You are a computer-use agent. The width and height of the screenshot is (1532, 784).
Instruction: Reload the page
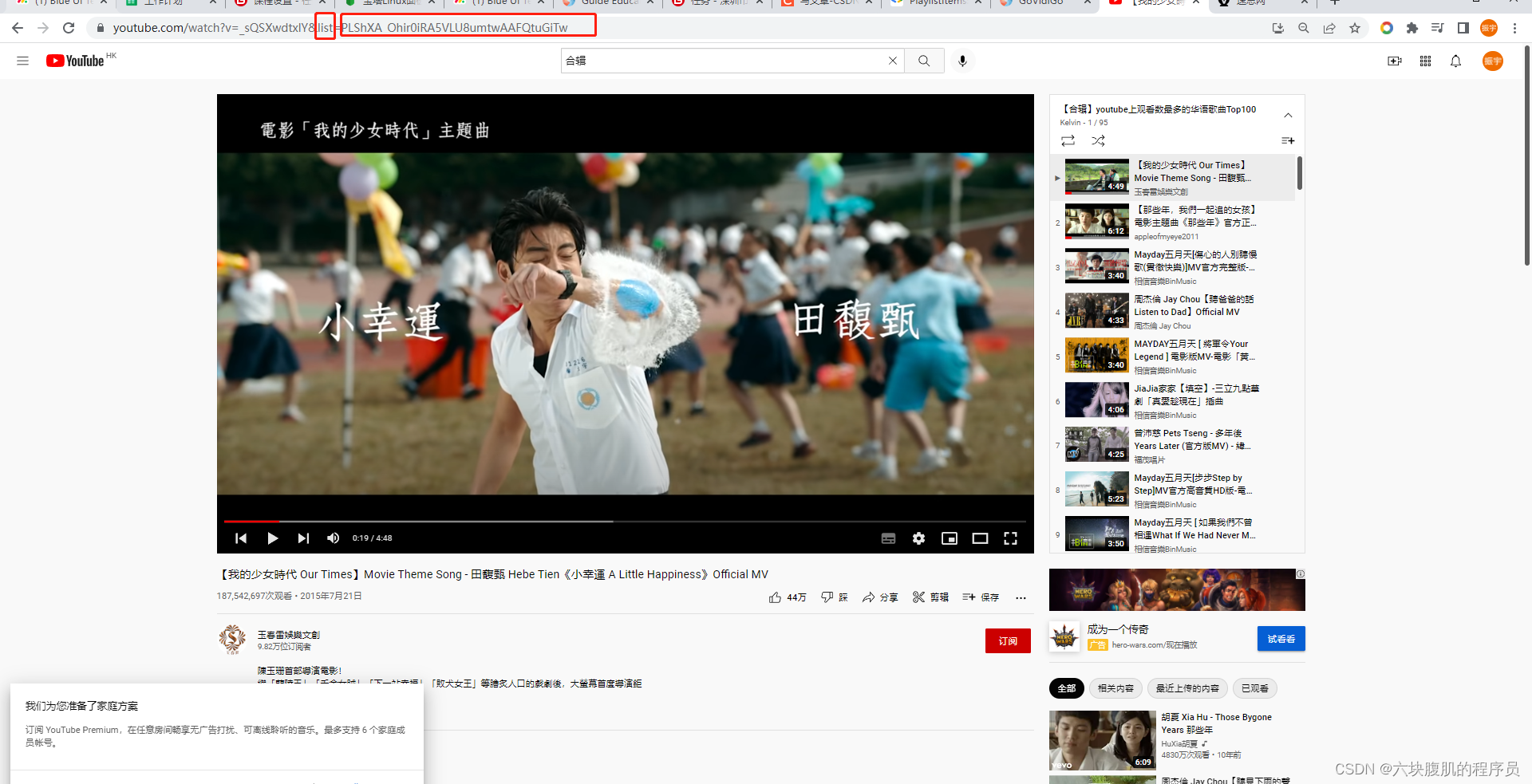tap(69, 28)
